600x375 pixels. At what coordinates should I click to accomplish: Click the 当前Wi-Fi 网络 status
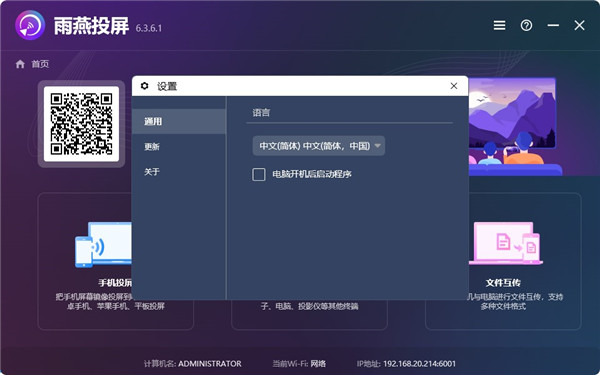(299, 364)
